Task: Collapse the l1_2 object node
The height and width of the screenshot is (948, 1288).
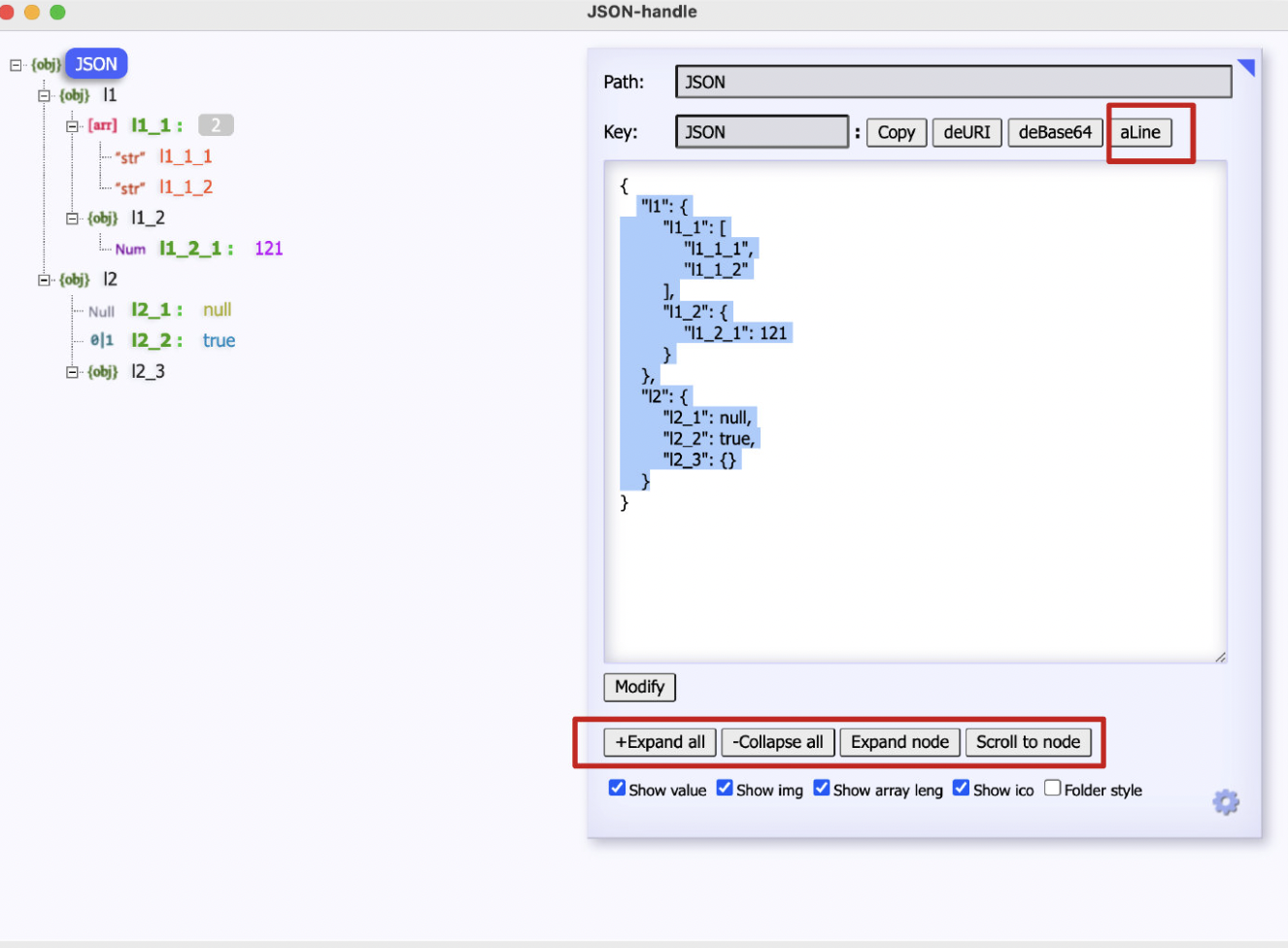Action: [72, 219]
